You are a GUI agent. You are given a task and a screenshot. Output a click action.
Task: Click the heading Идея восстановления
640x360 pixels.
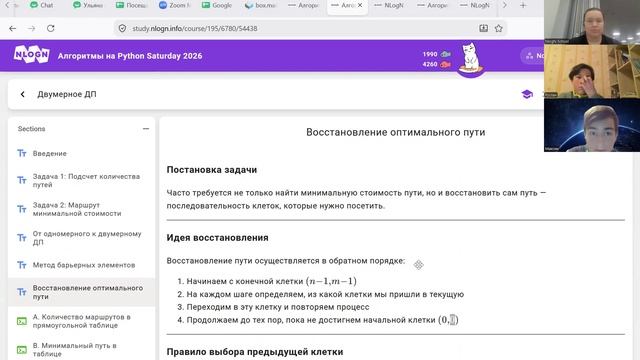(217, 238)
